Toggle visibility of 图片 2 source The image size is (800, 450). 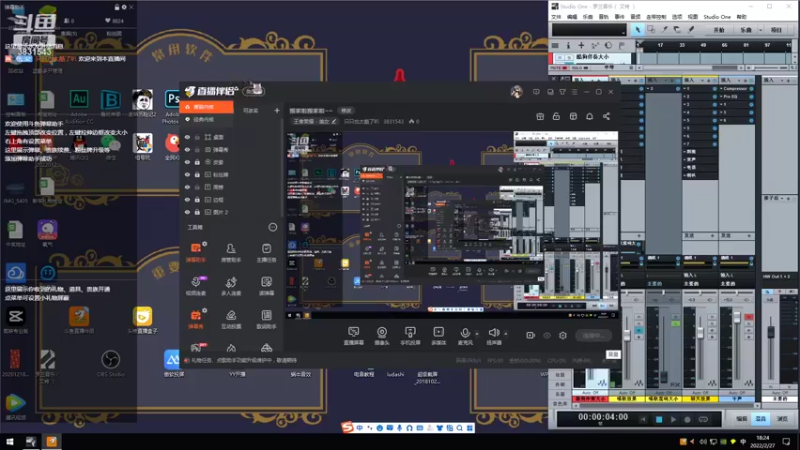click(187, 212)
